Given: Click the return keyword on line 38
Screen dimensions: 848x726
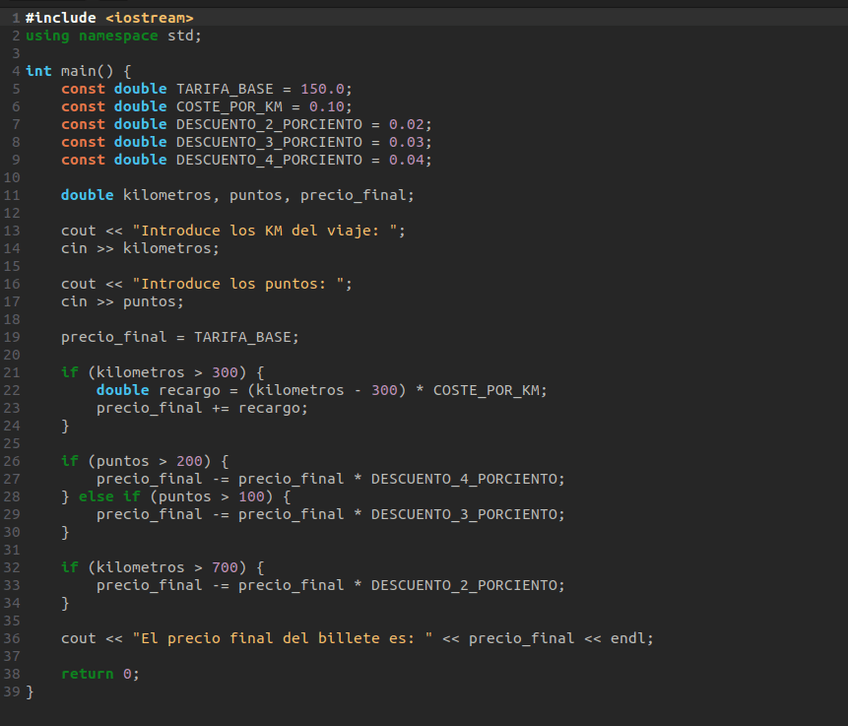Looking at the screenshot, I should coord(87,674).
